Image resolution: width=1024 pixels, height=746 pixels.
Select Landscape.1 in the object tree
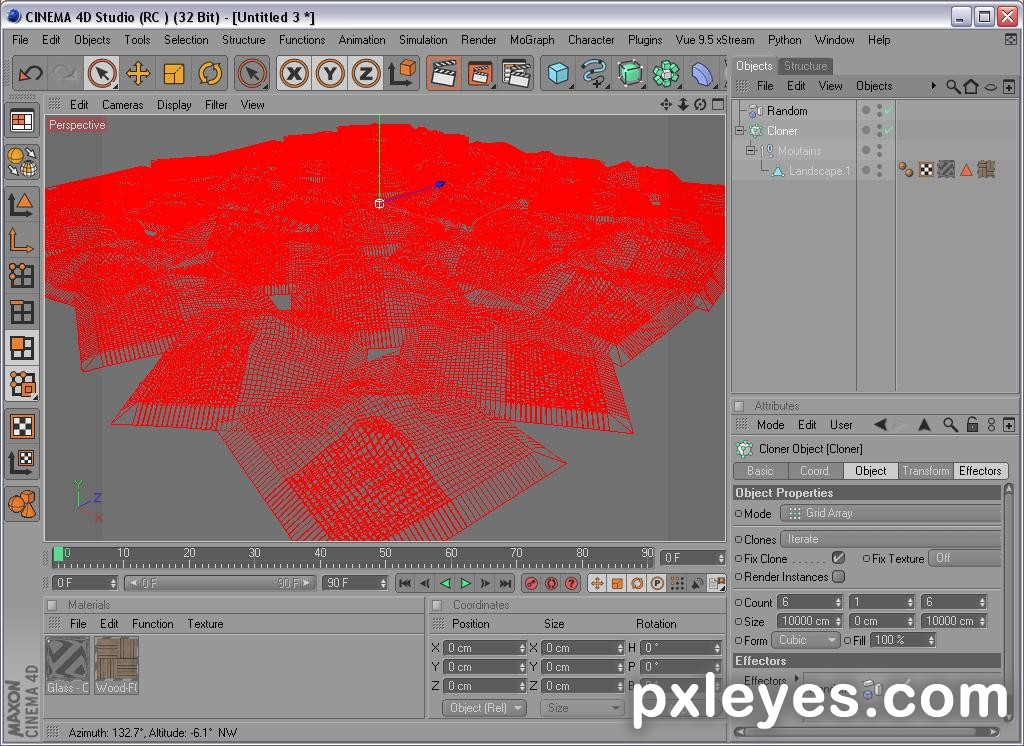(820, 170)
